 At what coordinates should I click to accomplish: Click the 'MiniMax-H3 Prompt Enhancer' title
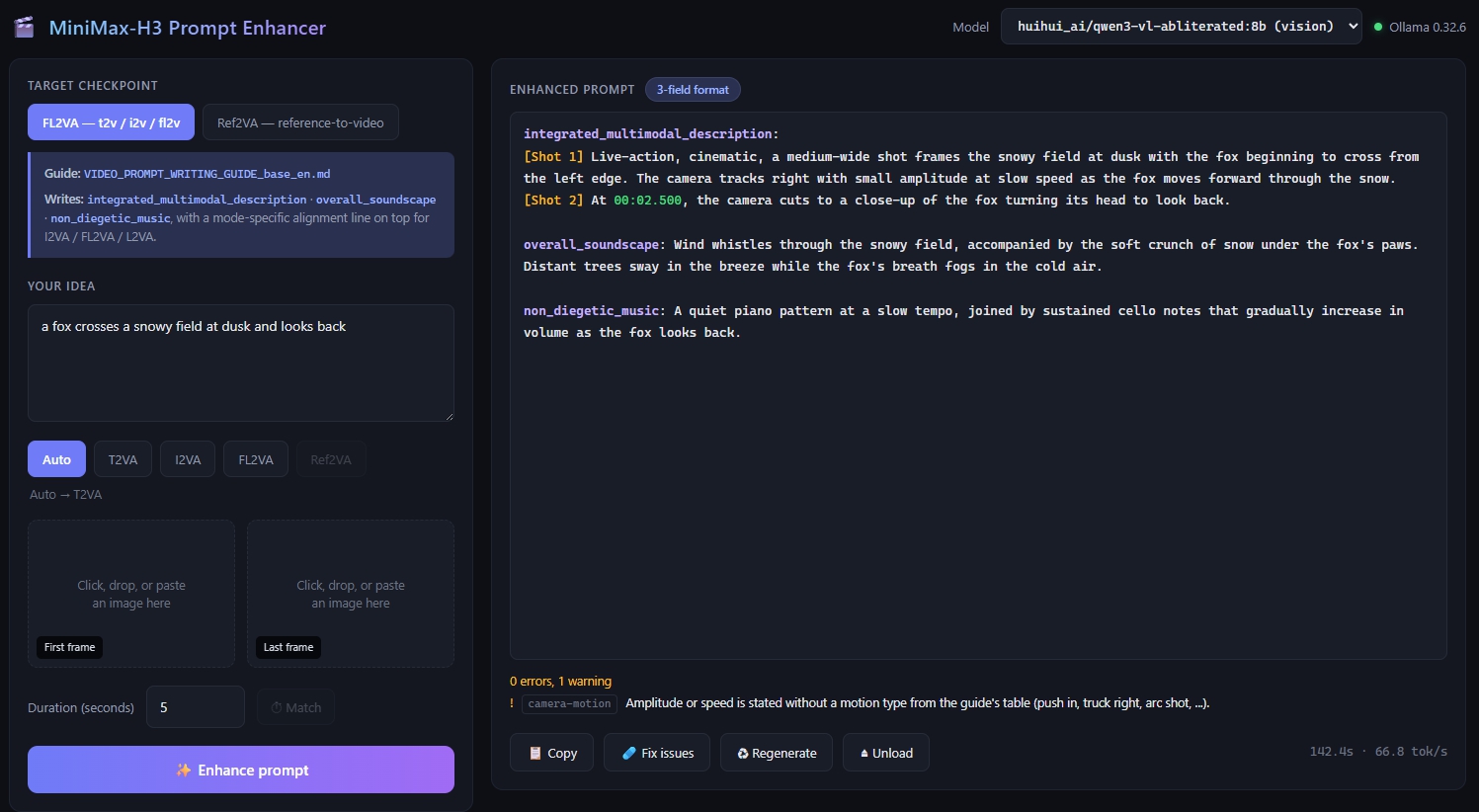[x=188, y=28]
